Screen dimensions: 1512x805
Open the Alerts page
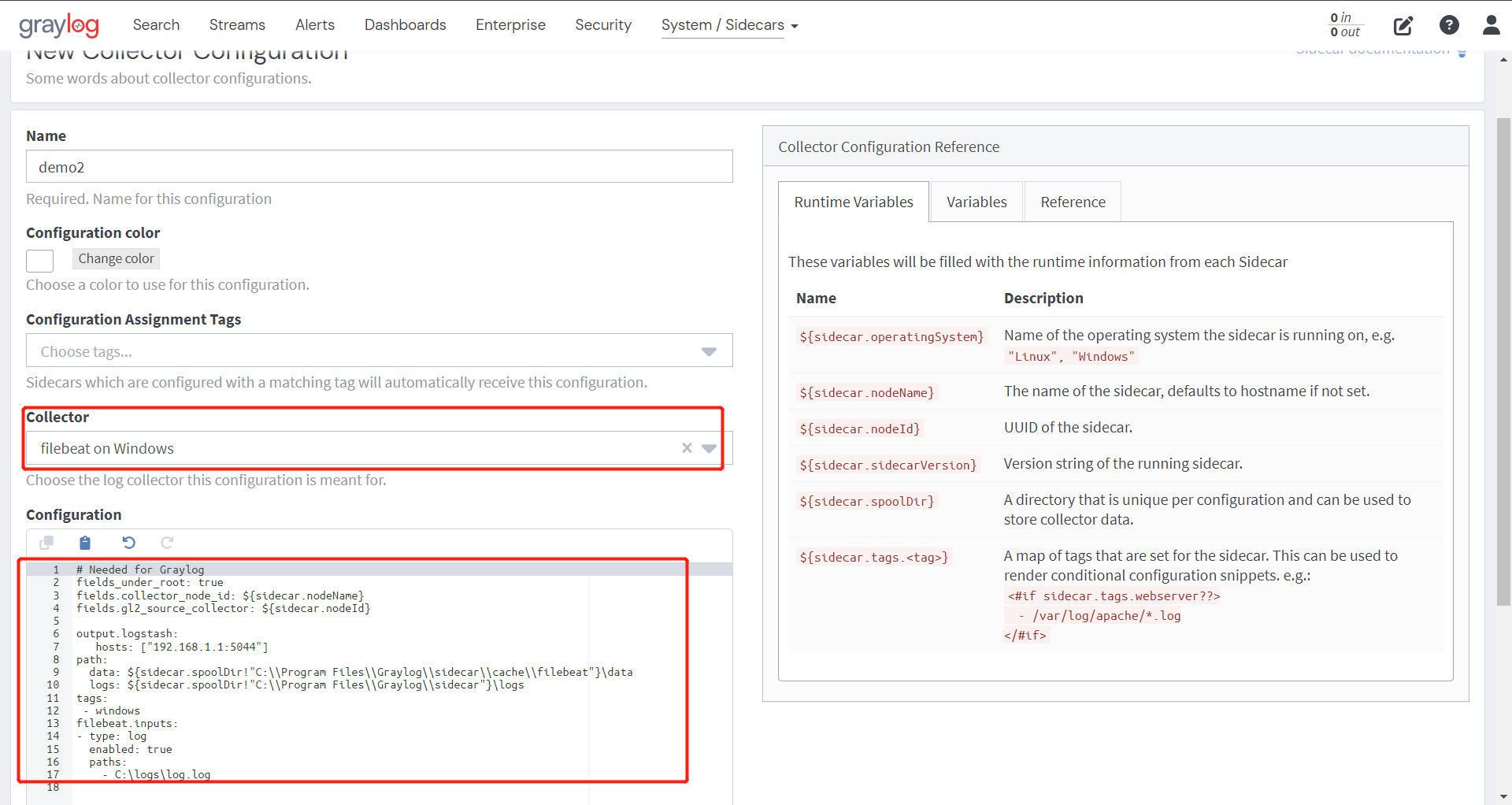pyautogui.click(x=315, y=25)
